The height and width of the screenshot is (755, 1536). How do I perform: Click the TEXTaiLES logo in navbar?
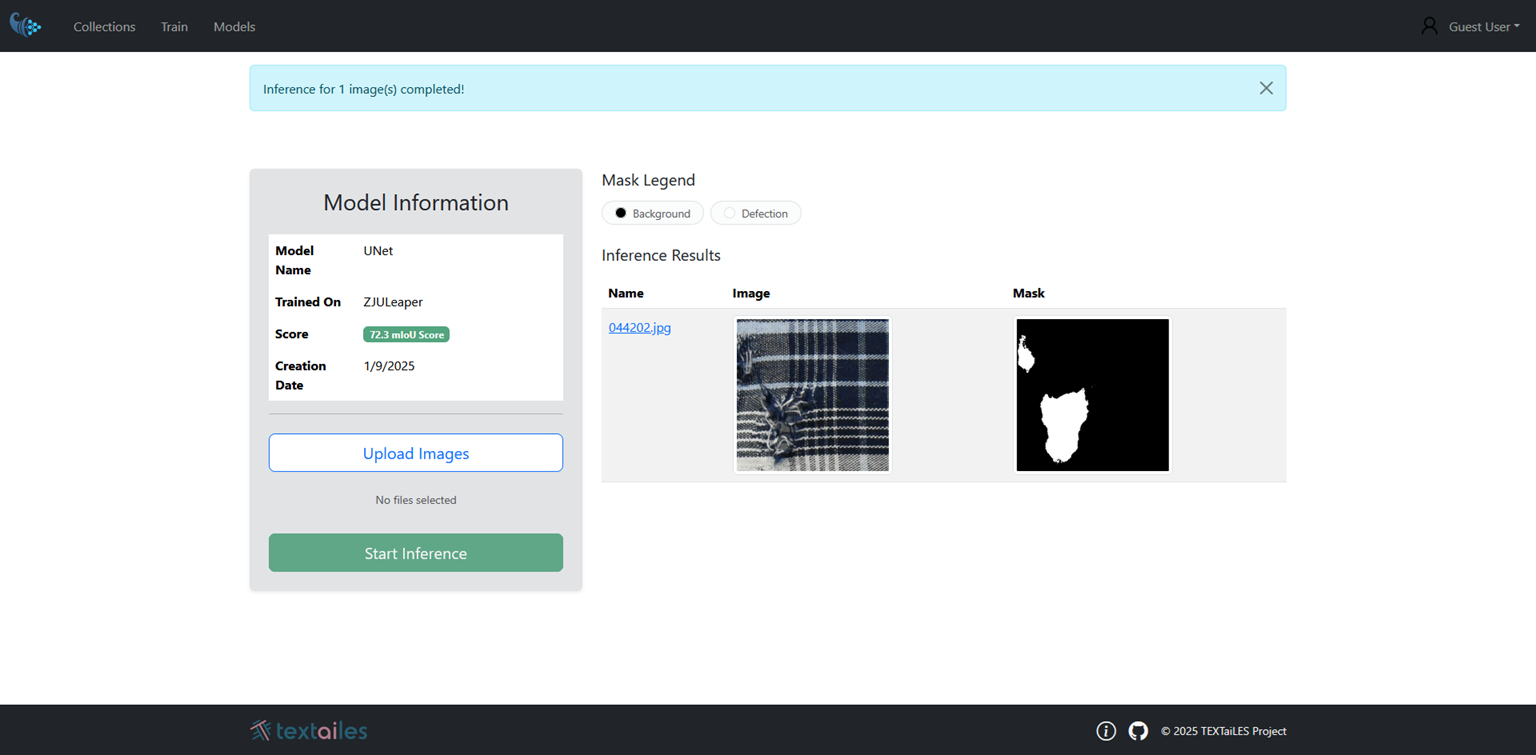[25, 26]
